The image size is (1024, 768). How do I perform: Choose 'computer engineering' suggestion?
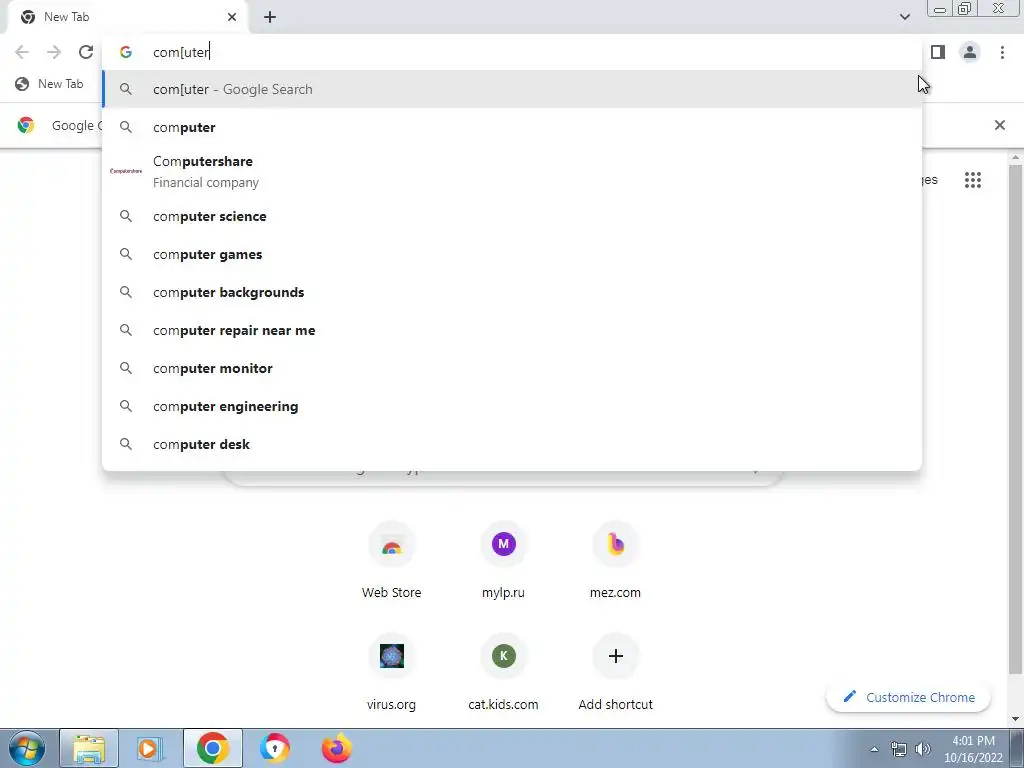[x=512, y=406]
